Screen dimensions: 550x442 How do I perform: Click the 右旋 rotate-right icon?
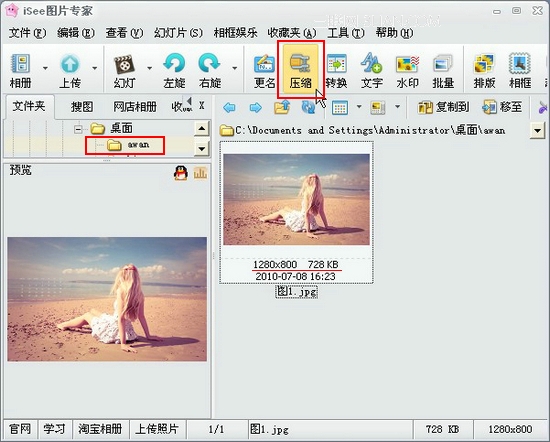(x=210, y=71)
